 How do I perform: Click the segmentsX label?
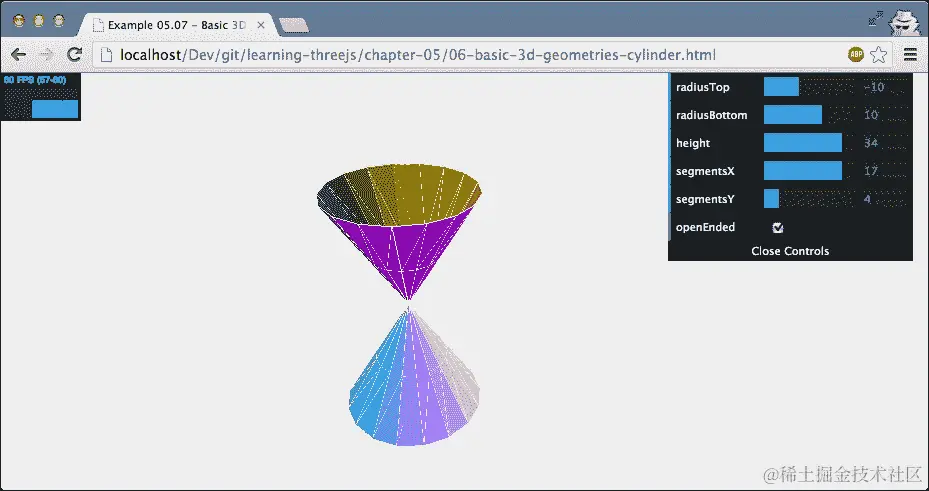pyautogui.click(x=705, y=171)
